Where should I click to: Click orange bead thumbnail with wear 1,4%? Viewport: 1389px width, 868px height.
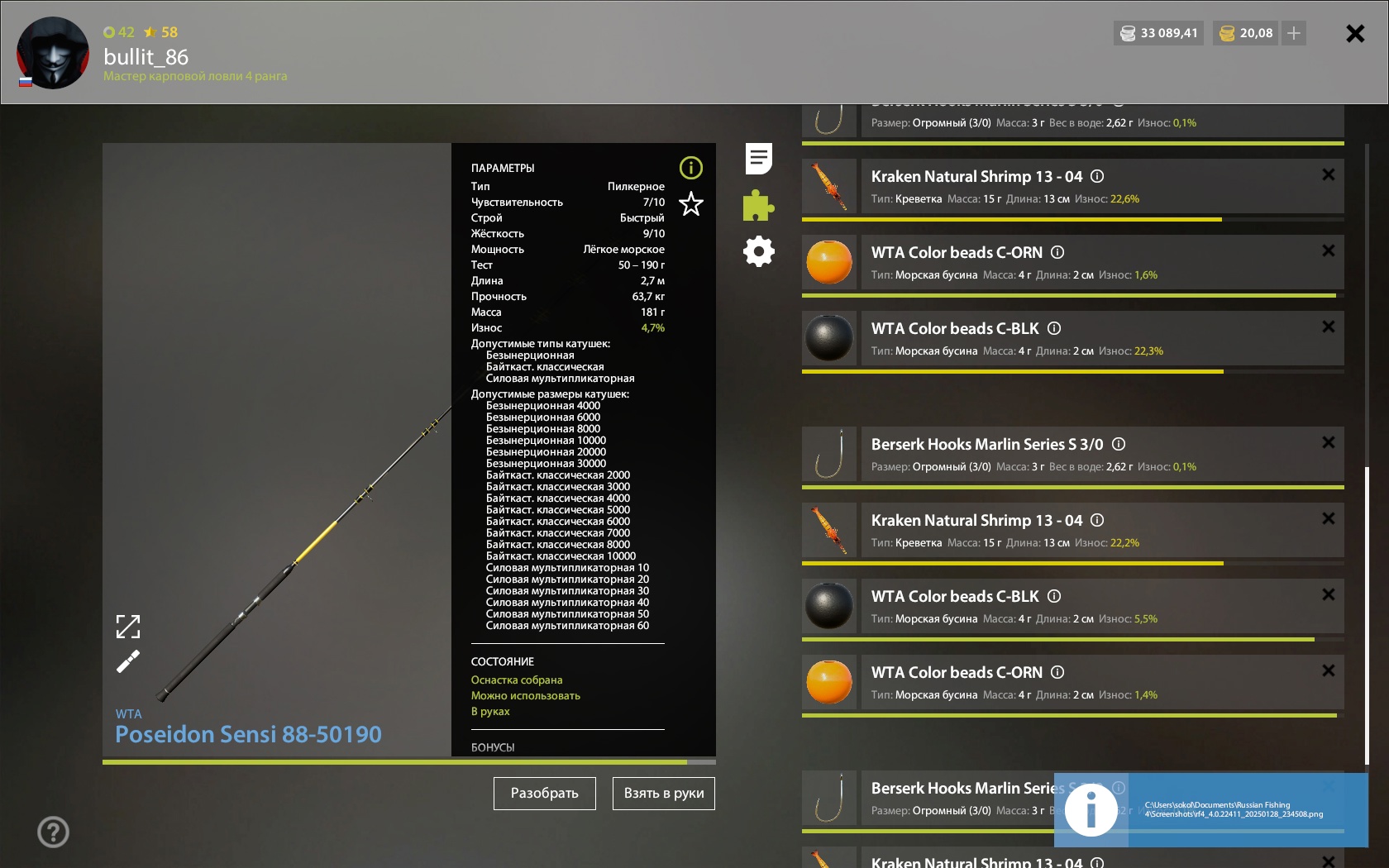click(829, 682)
